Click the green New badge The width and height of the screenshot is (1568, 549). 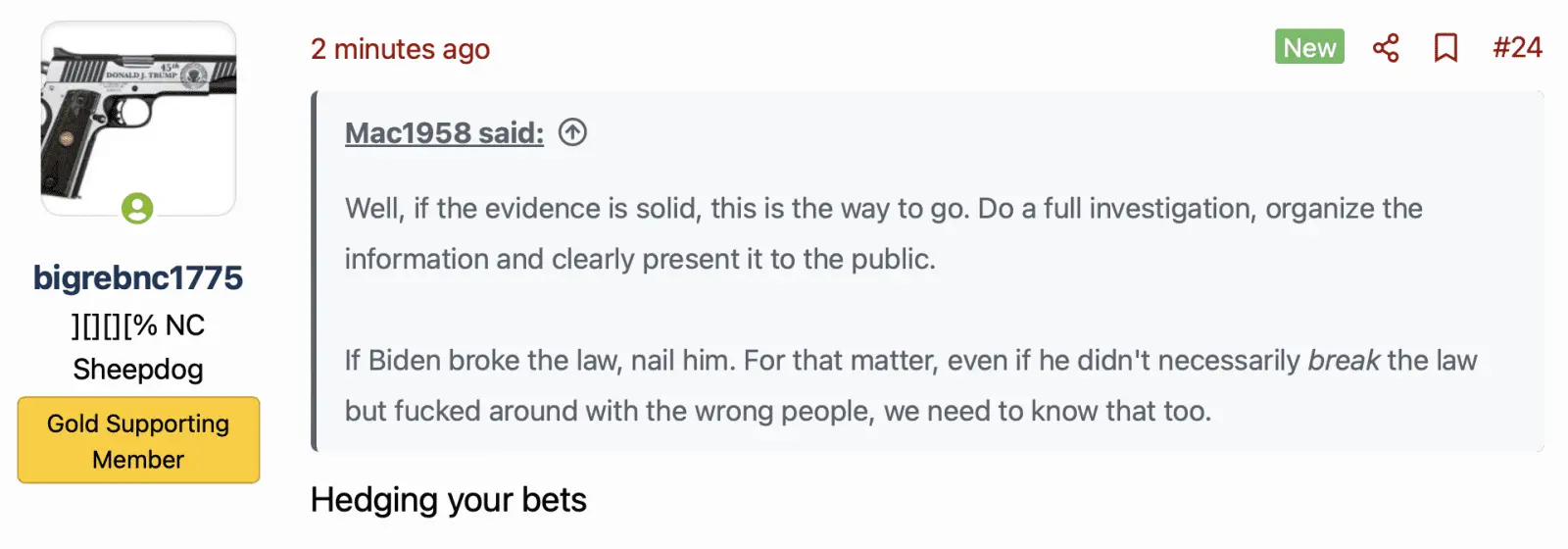click(1308, 47)
